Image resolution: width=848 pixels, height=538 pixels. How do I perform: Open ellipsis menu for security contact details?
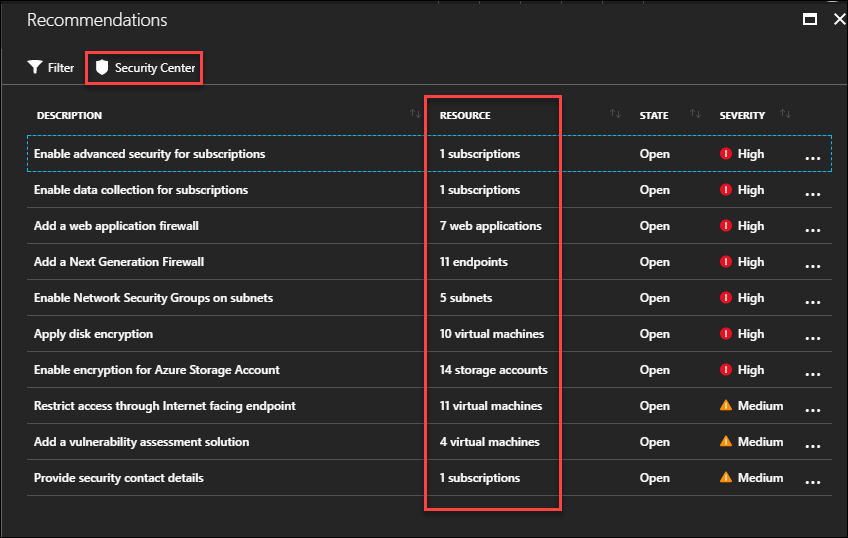(x=812, y=482)
